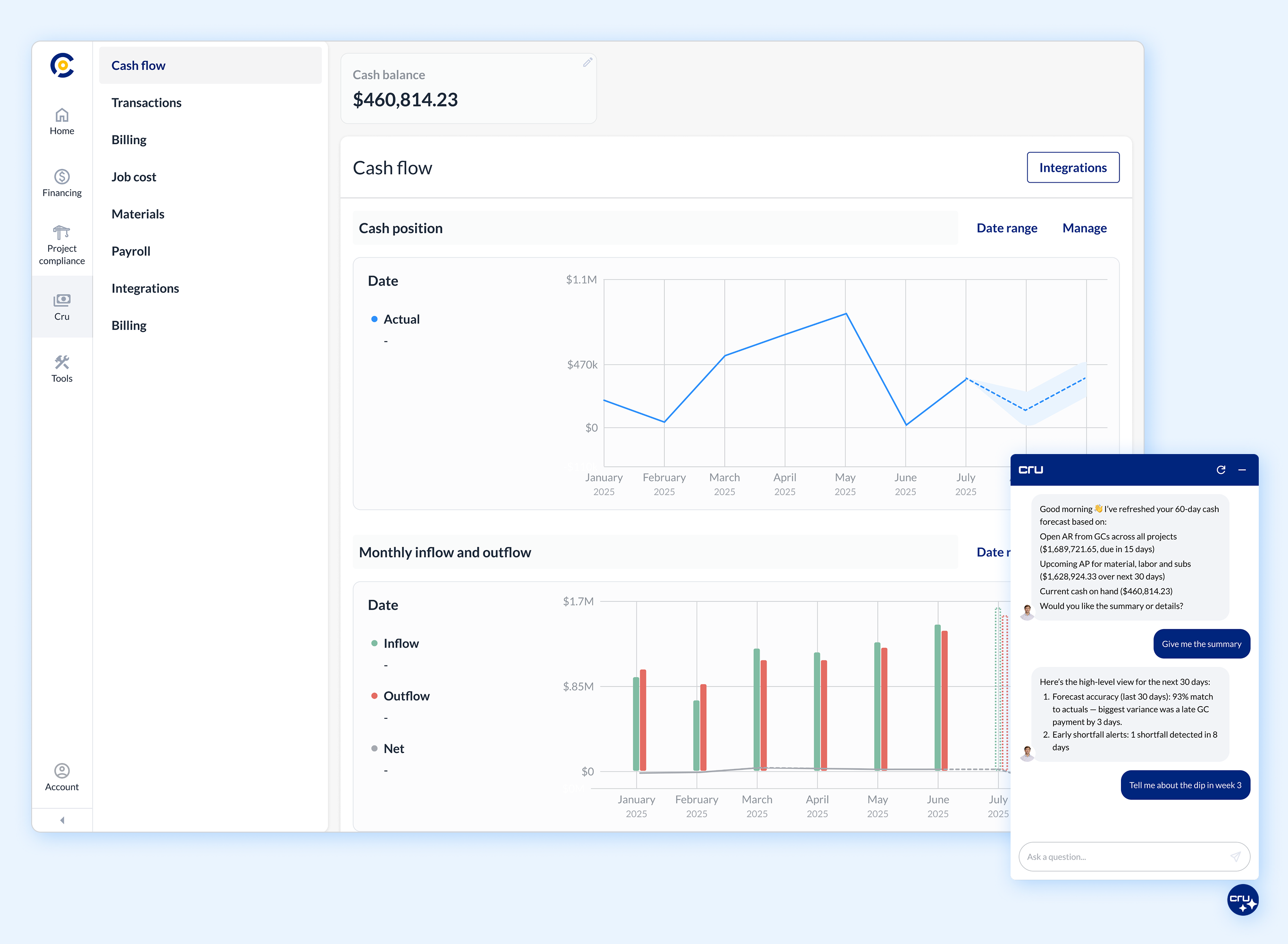This screenshot has width=1288, height=944.
Task: Toggle the Actual series legend item
Action: [401, 320]
